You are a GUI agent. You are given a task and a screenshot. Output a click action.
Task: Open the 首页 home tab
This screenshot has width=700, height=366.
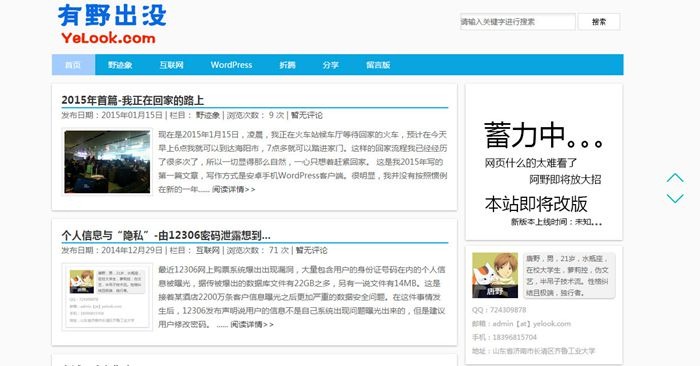(x=73, y=65)
